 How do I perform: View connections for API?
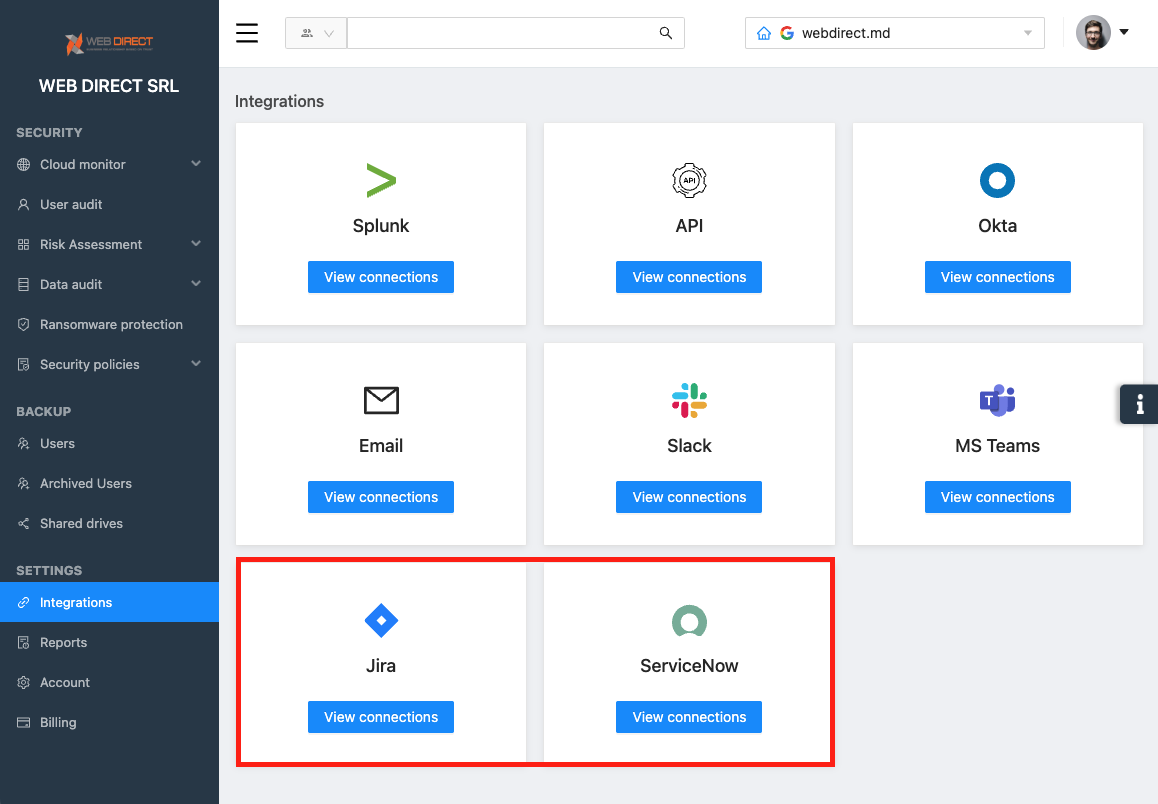[x=689, y=277]
